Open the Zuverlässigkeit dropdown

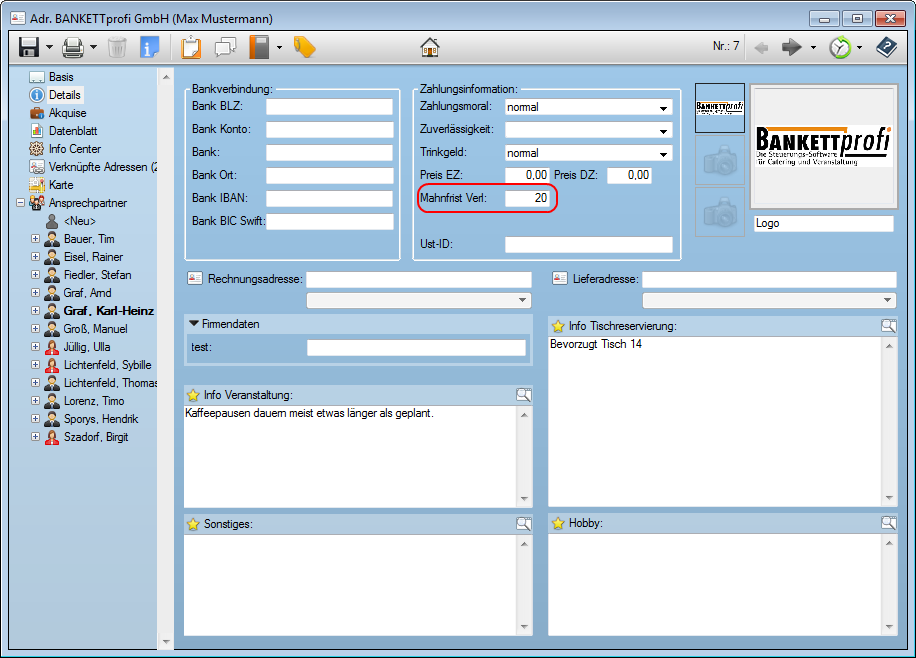(664, 131)
